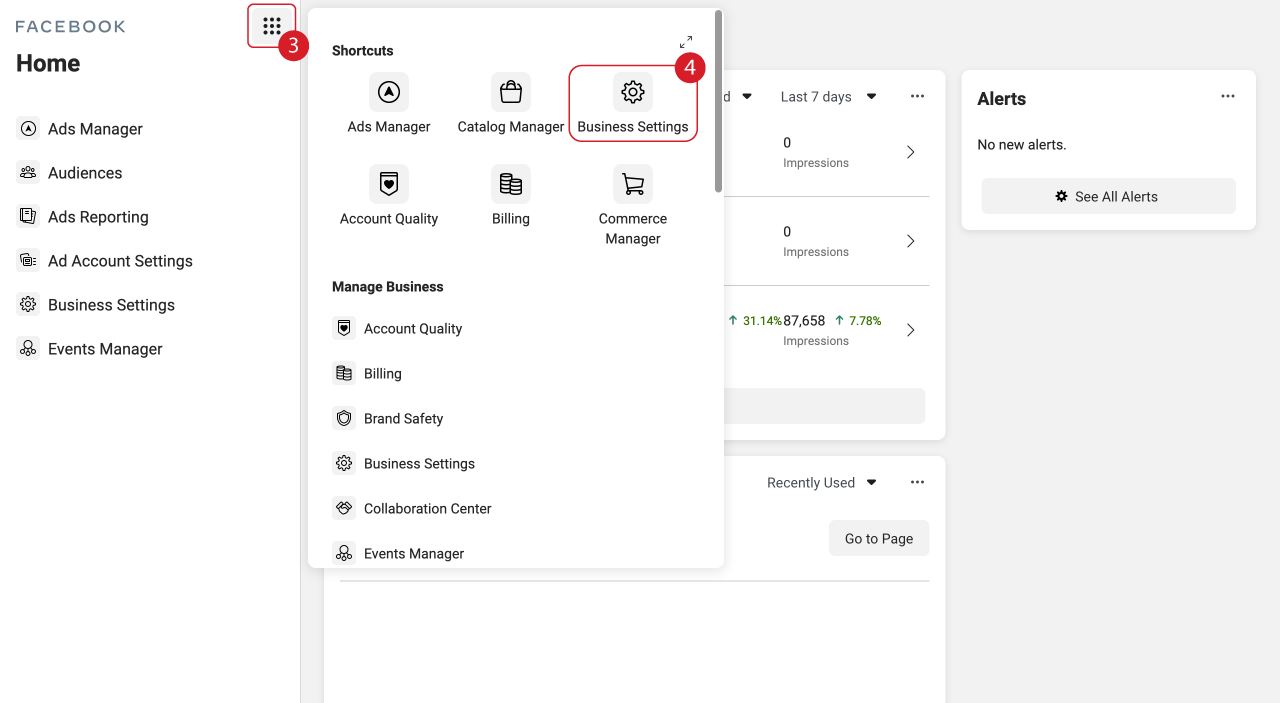Select Audiences in left sidebar
The height and width of the screenshot is (703, 1280).
pyautogui.click(x=85, y=173)
